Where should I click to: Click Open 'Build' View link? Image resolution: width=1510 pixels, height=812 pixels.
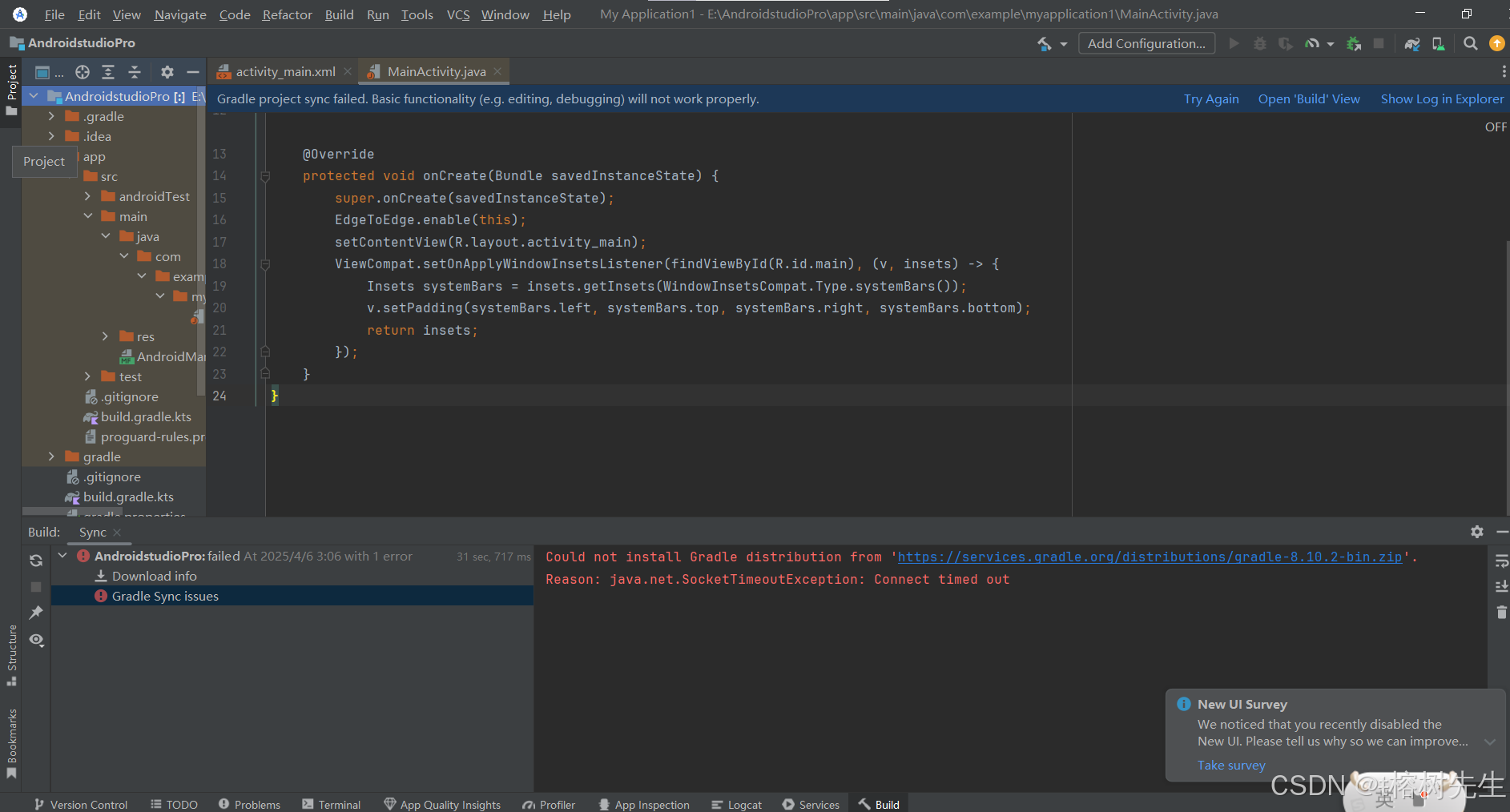click(x=1309, y=99)
